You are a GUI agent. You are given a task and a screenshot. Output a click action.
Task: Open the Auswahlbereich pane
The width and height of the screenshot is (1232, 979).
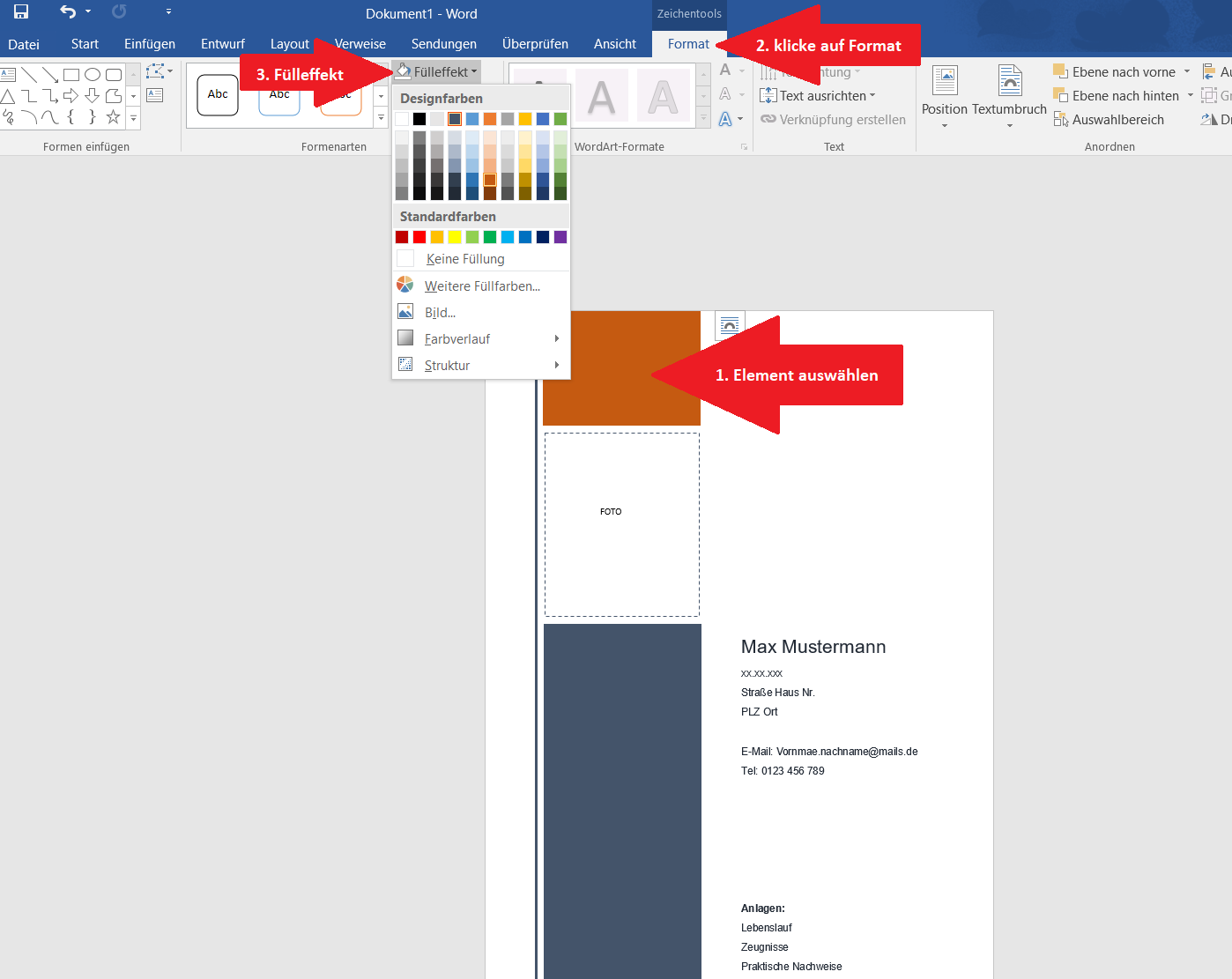1110,120
